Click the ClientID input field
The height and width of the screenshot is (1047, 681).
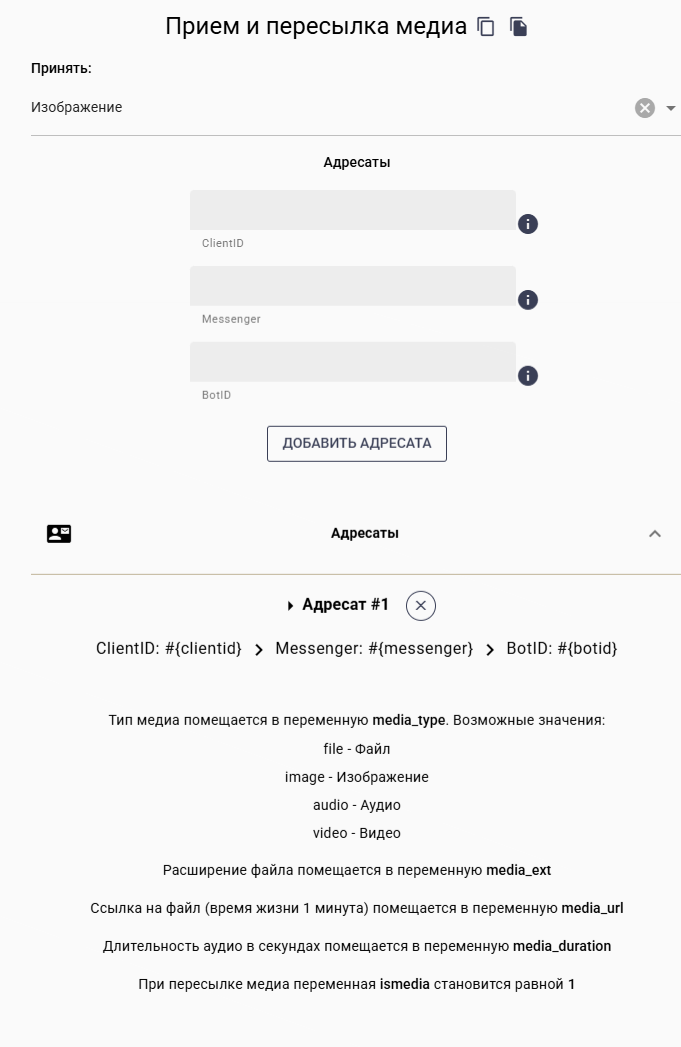pyautogui.click(x=352, y=210)
